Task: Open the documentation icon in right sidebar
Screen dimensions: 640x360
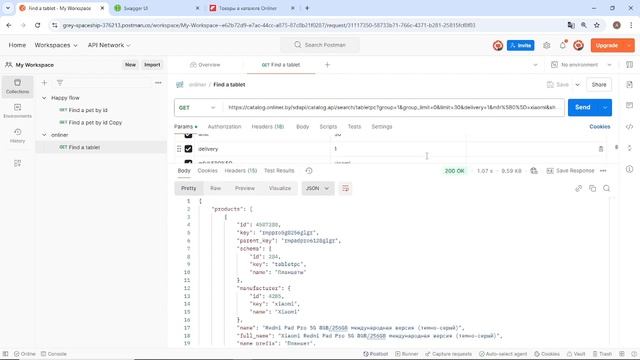Action: coord(629,84)
